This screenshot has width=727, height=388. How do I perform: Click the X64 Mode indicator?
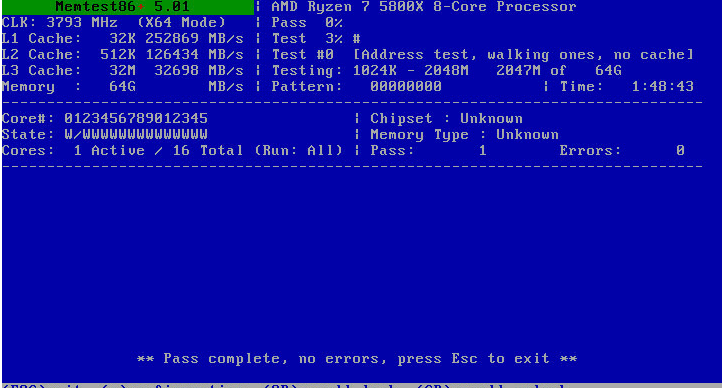pos(182,23)
